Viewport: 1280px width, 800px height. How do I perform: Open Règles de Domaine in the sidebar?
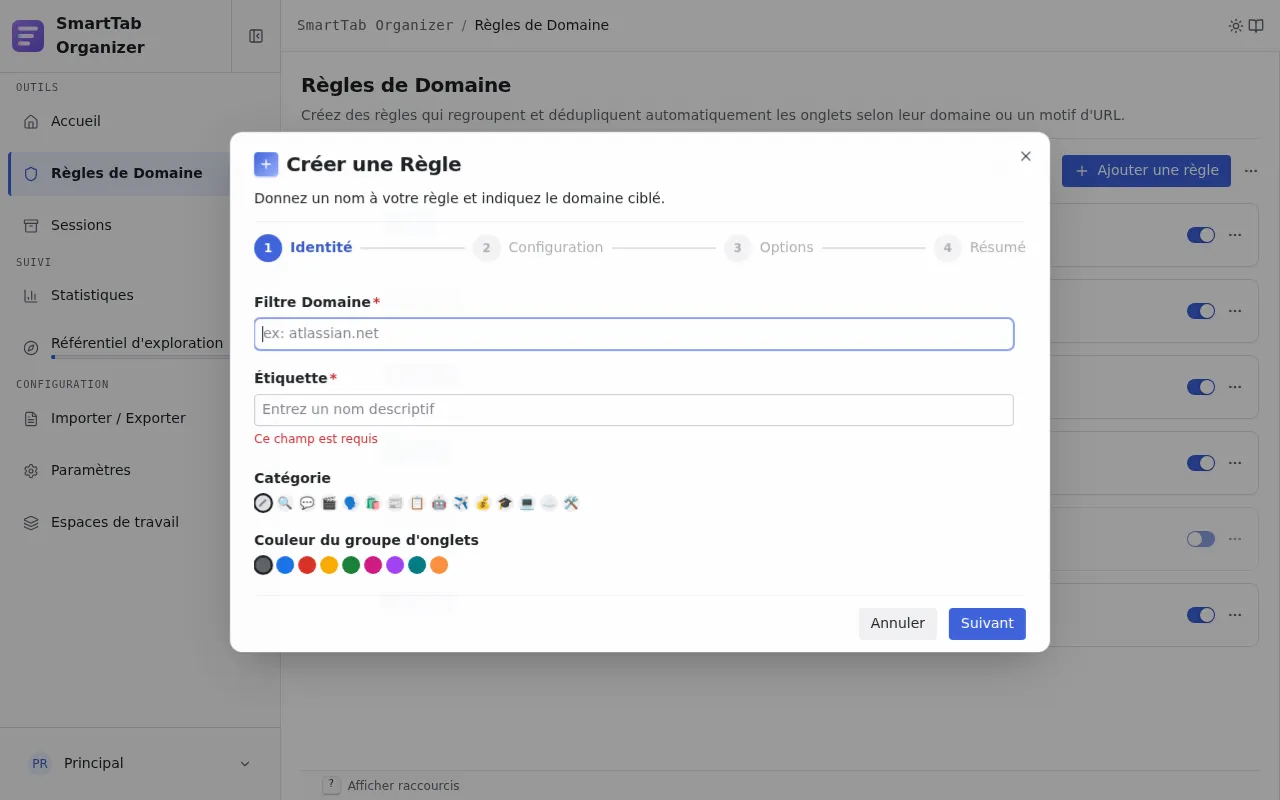(140, 173)
